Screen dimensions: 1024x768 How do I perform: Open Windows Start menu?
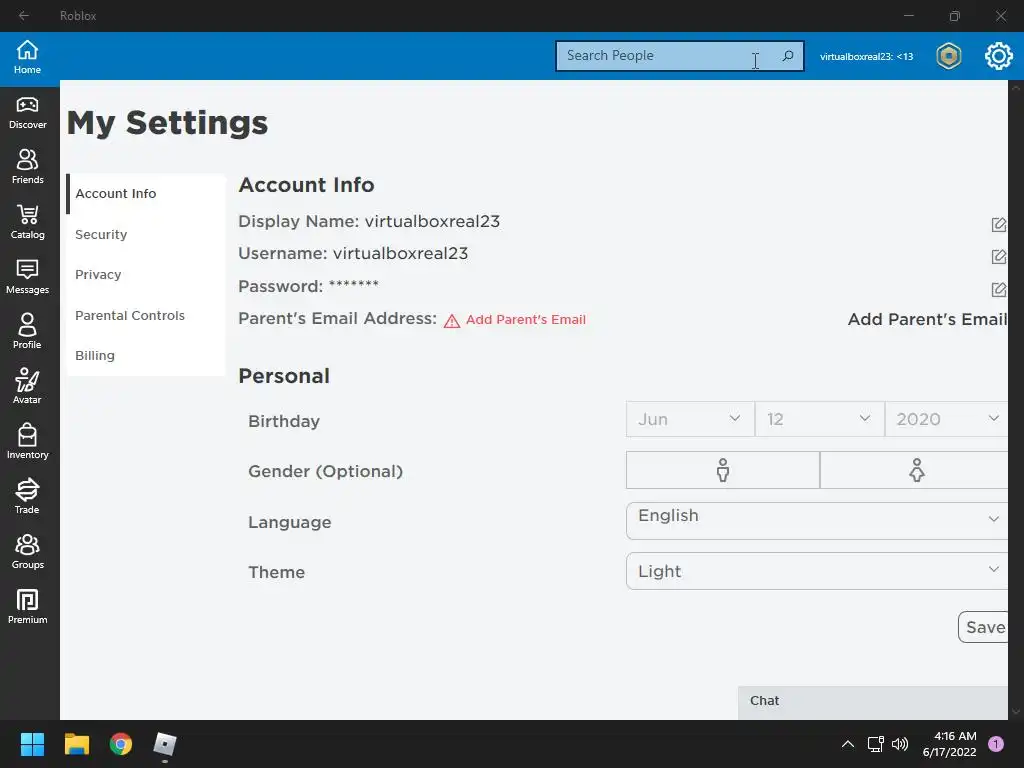click(32, 744)
